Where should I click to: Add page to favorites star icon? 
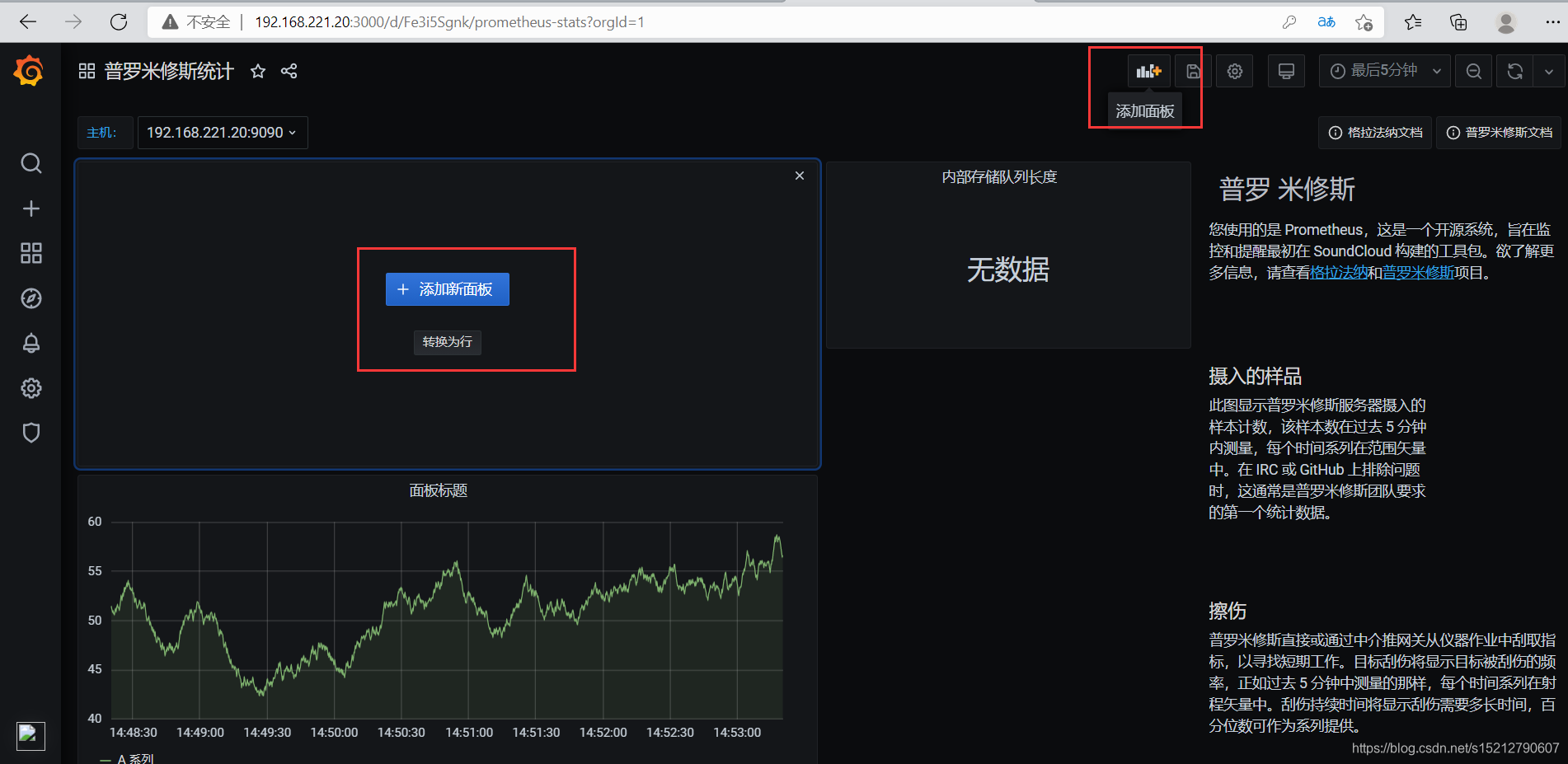[1364, 22]
